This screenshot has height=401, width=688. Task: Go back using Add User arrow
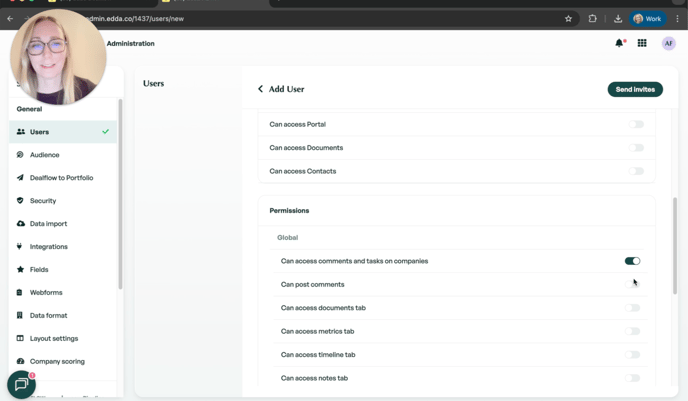tap(261, 89)
